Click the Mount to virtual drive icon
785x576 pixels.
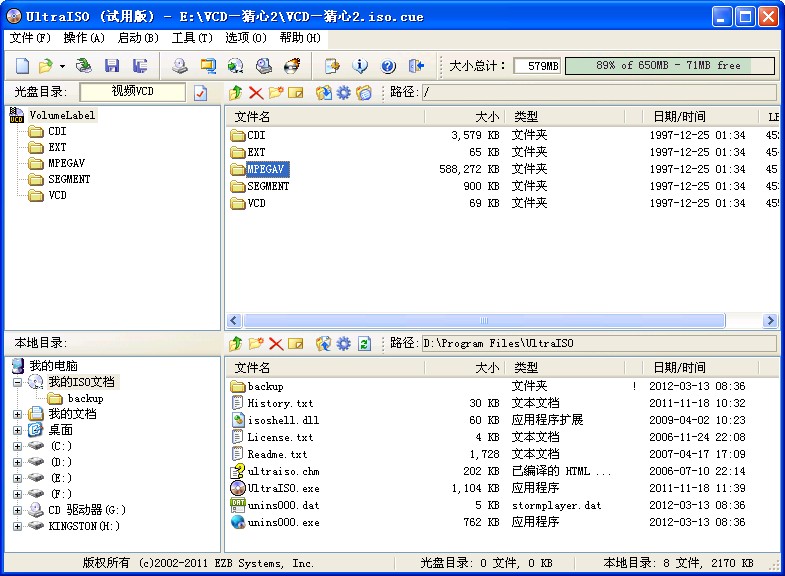pyautogui.click(x=264, y=66)
